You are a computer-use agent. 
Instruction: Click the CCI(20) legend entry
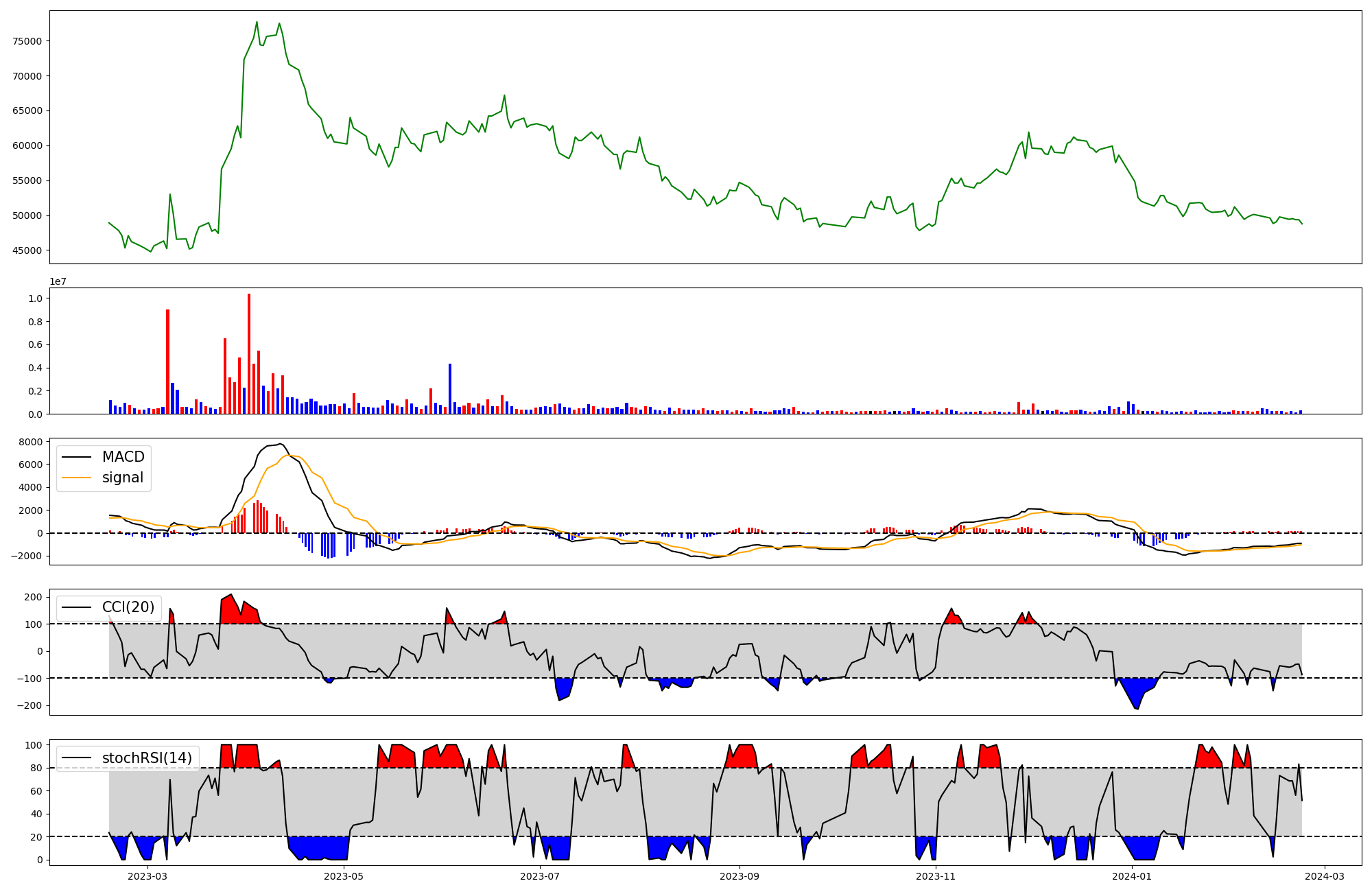128,607
